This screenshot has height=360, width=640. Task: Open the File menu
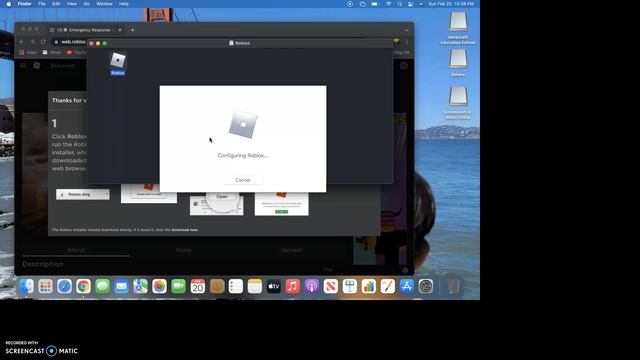(42, 4)
